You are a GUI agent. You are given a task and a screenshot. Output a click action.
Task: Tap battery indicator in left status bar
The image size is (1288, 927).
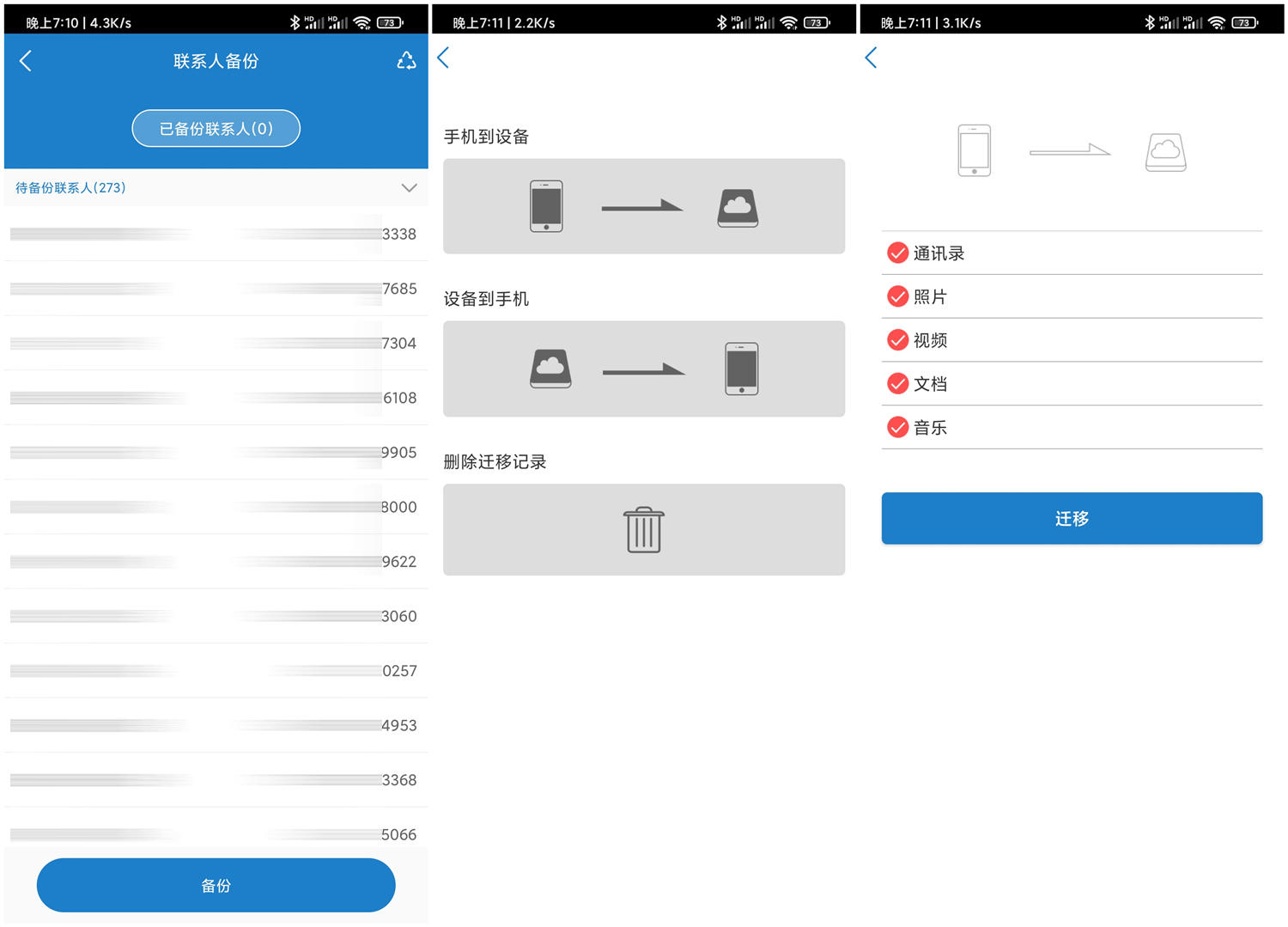click(390, 22)
